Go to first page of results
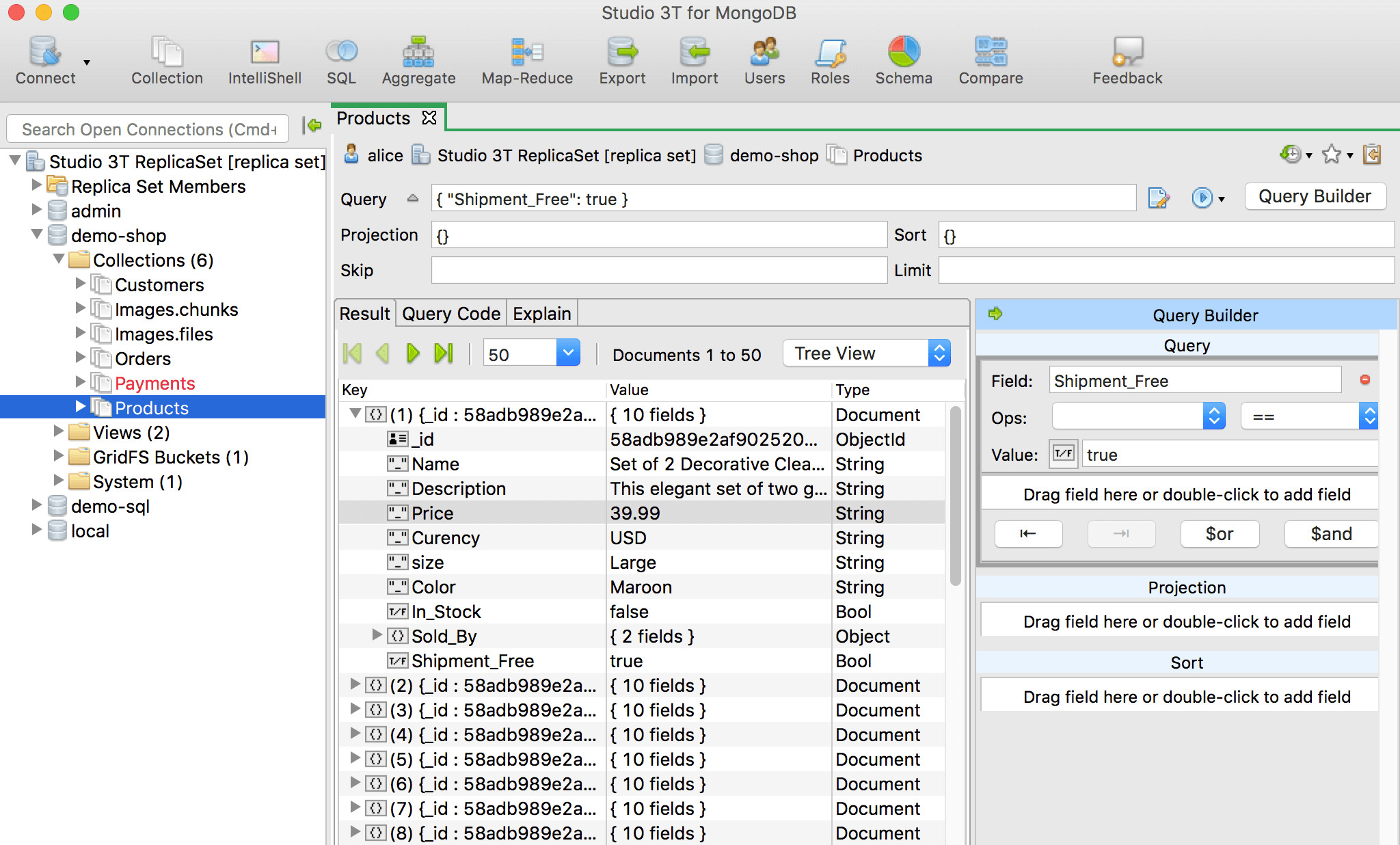Image resolution: width=1400 pixels, height=845 pixels. (352, 353)
